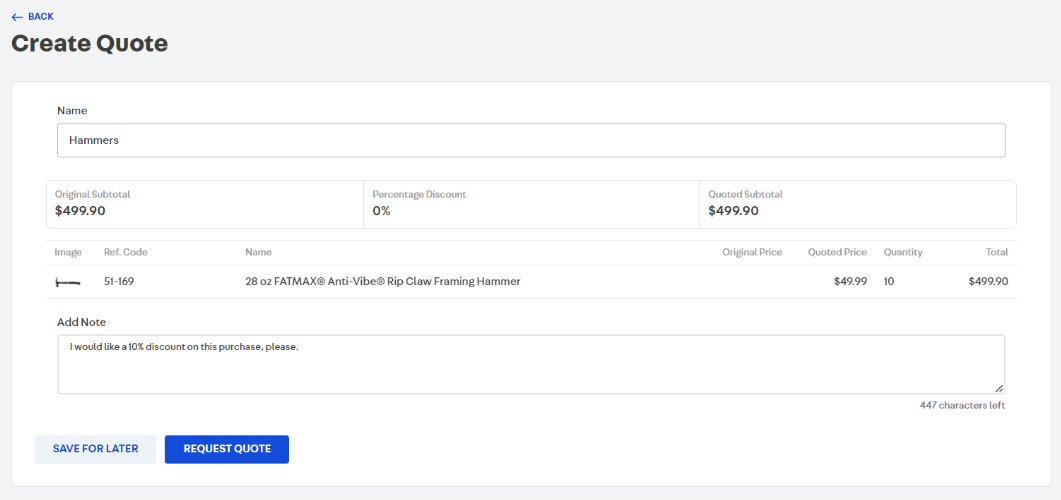Viewport: 1061px width, 500px height.
Task: Click the $49.99 quoted price in the row
Action: click(x=850, y=282)
